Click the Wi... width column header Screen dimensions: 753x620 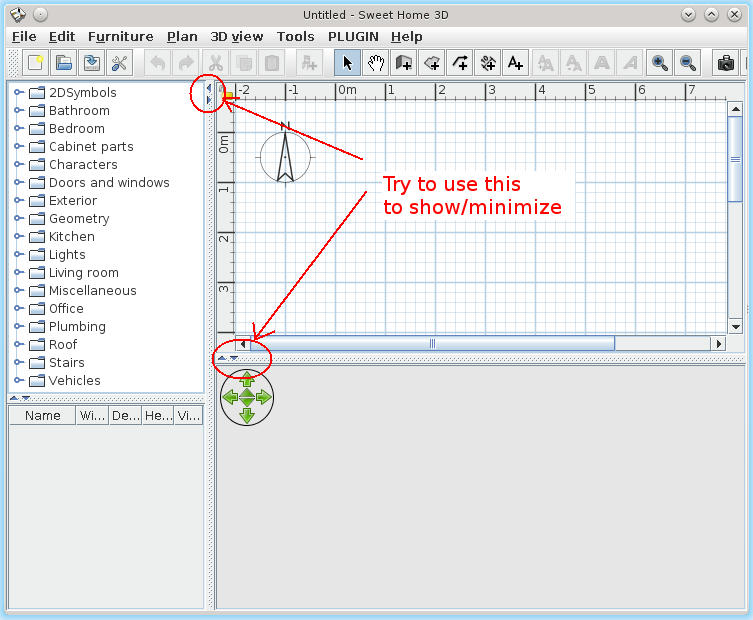pos(92,415)
